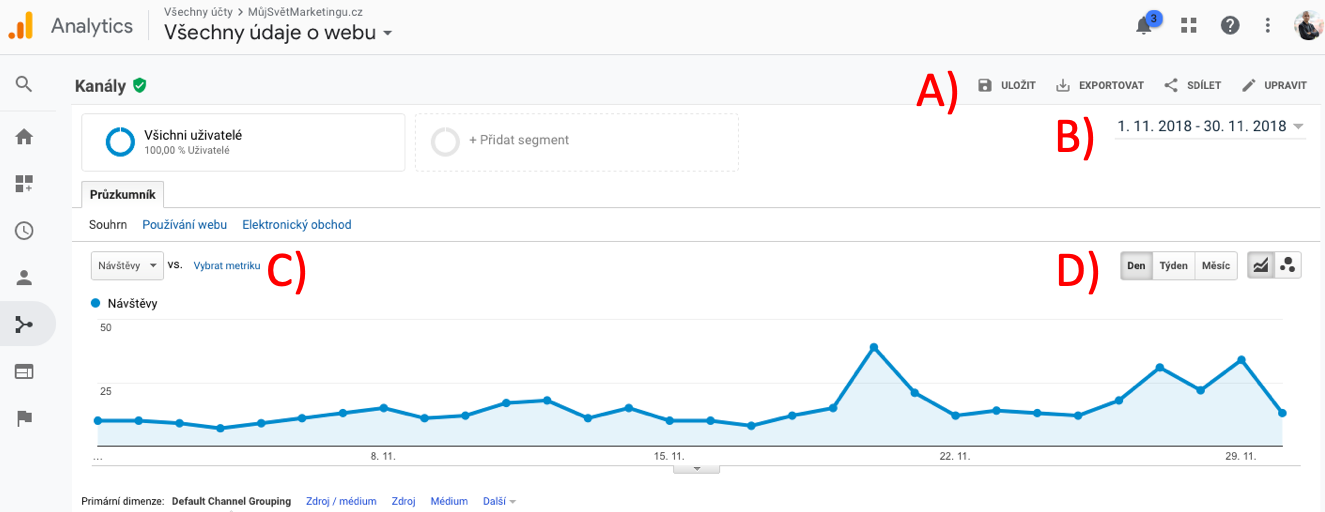The height and width of the screenshot is (512, 1325).
Task: Open Behavior window icon in sidebar
Action: point(24,371)
